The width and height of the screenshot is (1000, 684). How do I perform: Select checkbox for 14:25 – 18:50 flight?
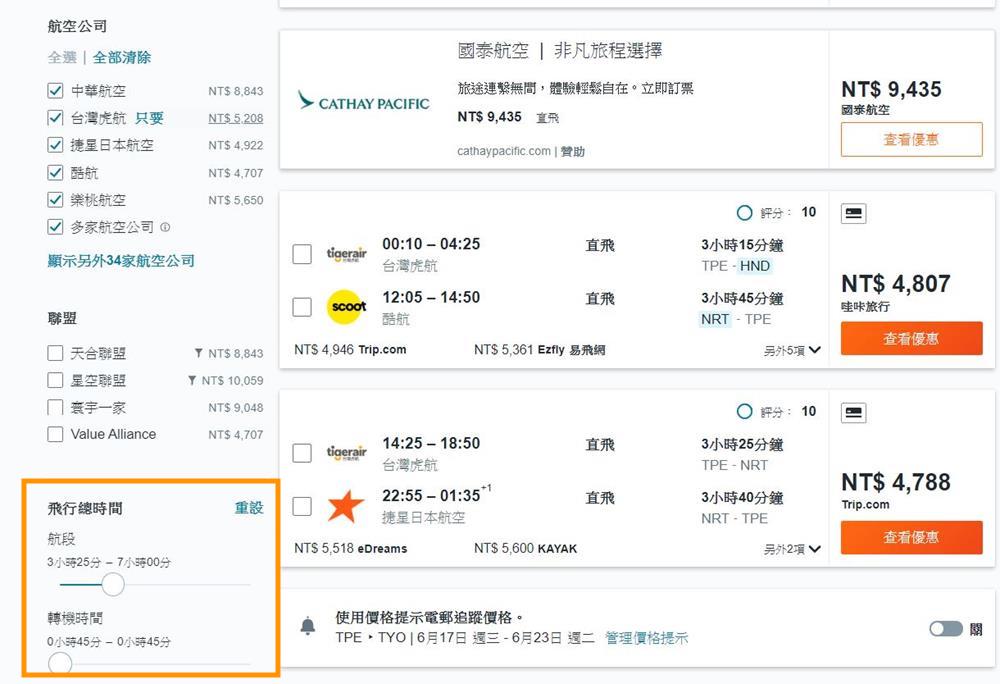(x=302, y=453)
